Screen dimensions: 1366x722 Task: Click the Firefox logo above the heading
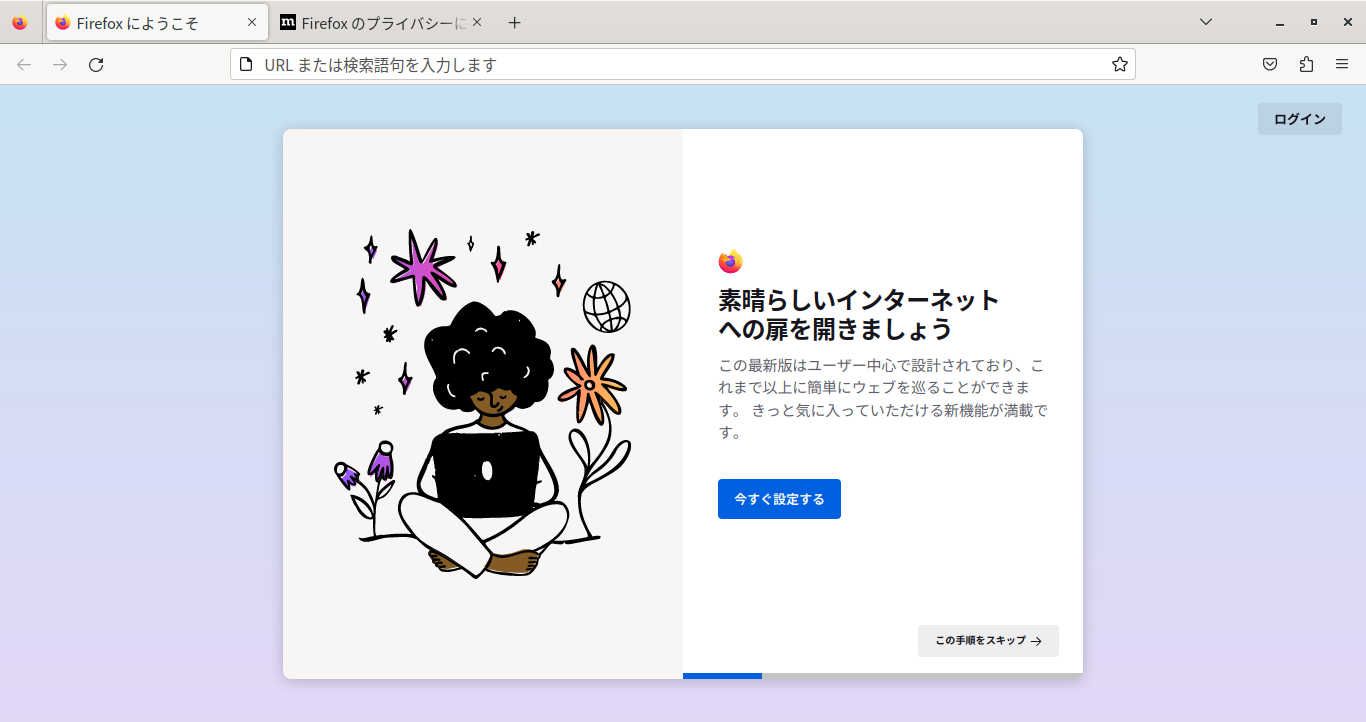[730, 262]
